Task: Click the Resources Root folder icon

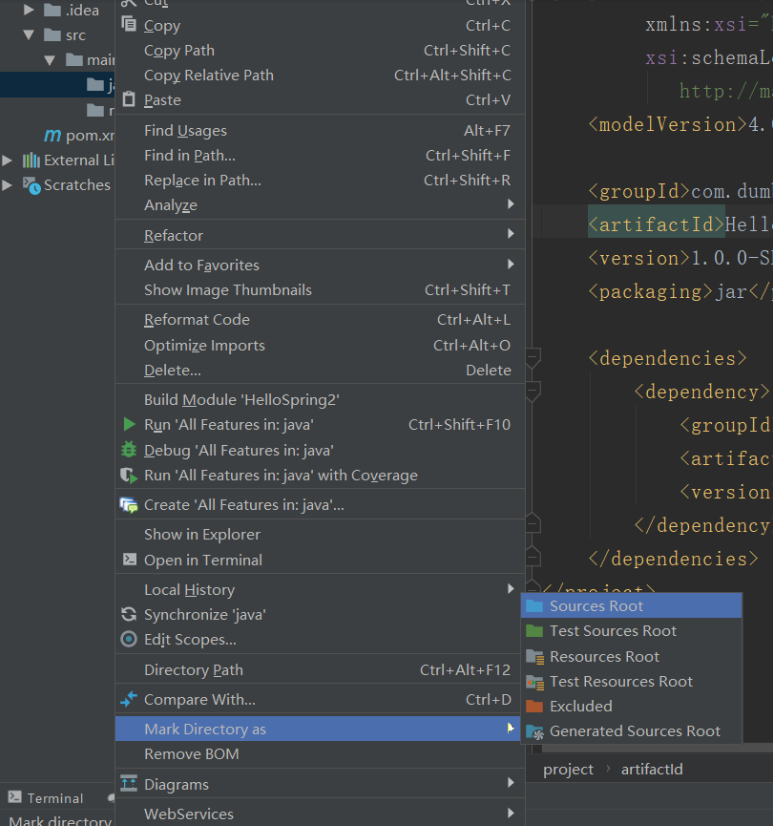Action: point(535,657)
